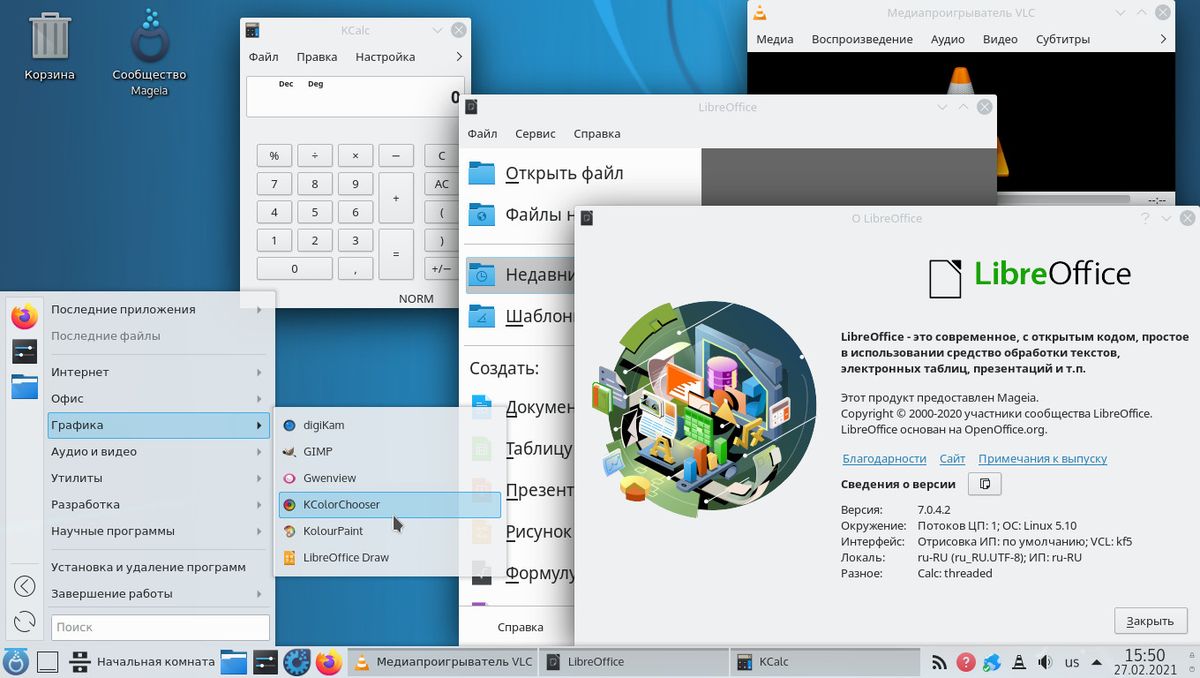Click the Поиск search field in the menu
Screen dimensions: 1200x678
pos(159,627)
